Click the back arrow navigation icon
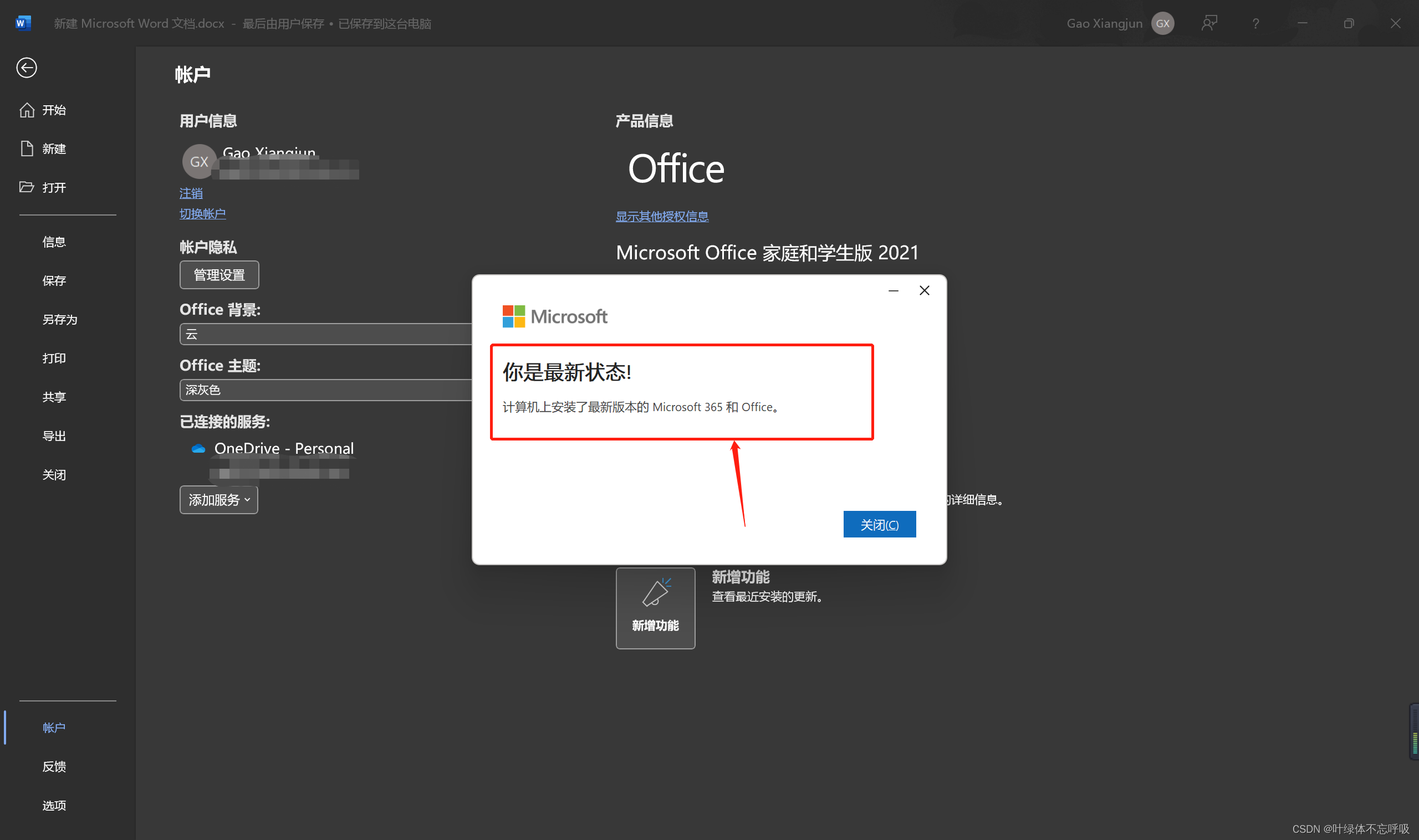Screen dimensions: 1419x840 click(x=26, y=68)
